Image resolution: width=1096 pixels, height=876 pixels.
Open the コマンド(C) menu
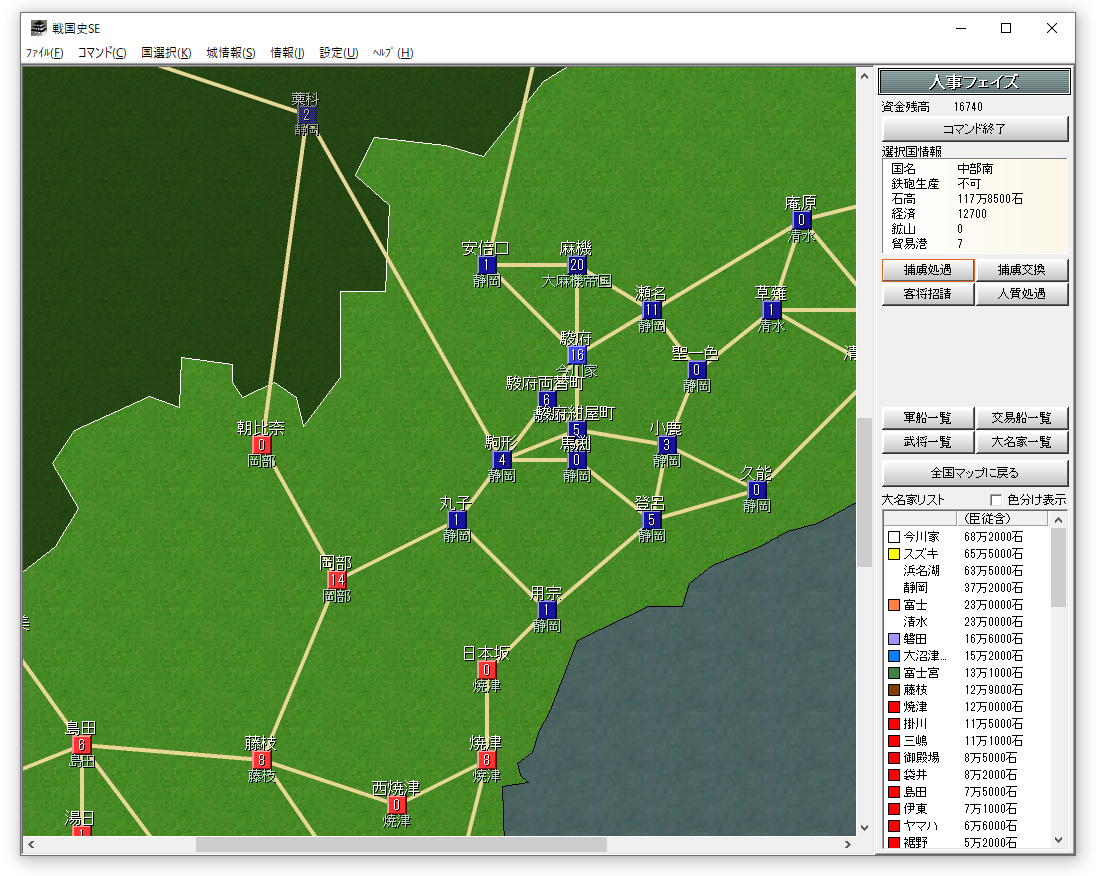pos(102,53)
